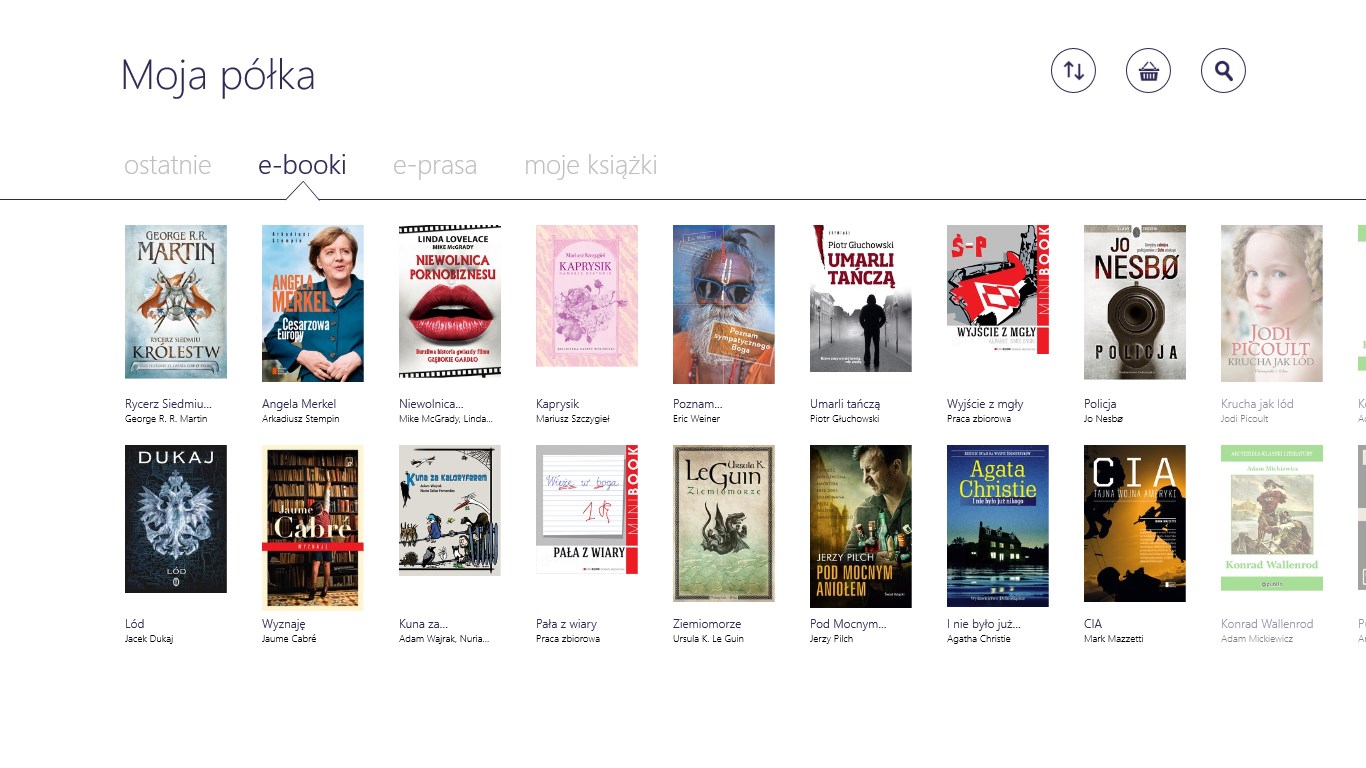Image resolution: width=1366 pixels, height=768 pixels.
Task: Click author name Jodi Picoult
Action: [x=1245, y=419]
